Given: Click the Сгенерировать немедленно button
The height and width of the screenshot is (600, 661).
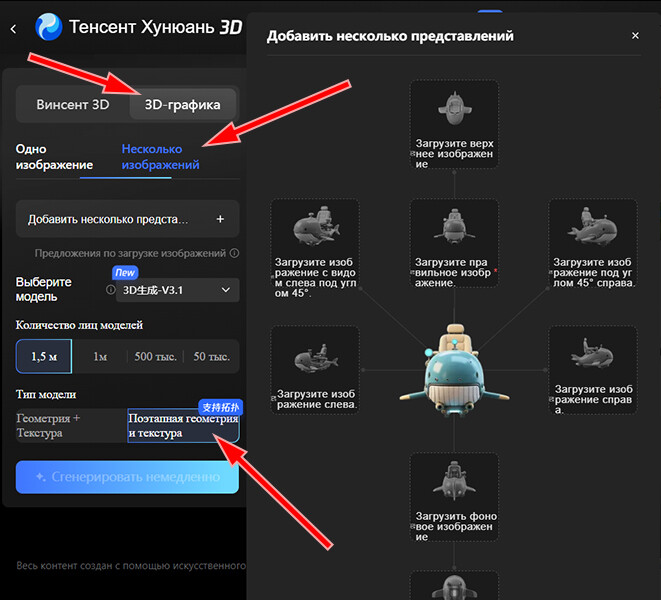Looking at the screenshot, I should [x=127, y=477].
